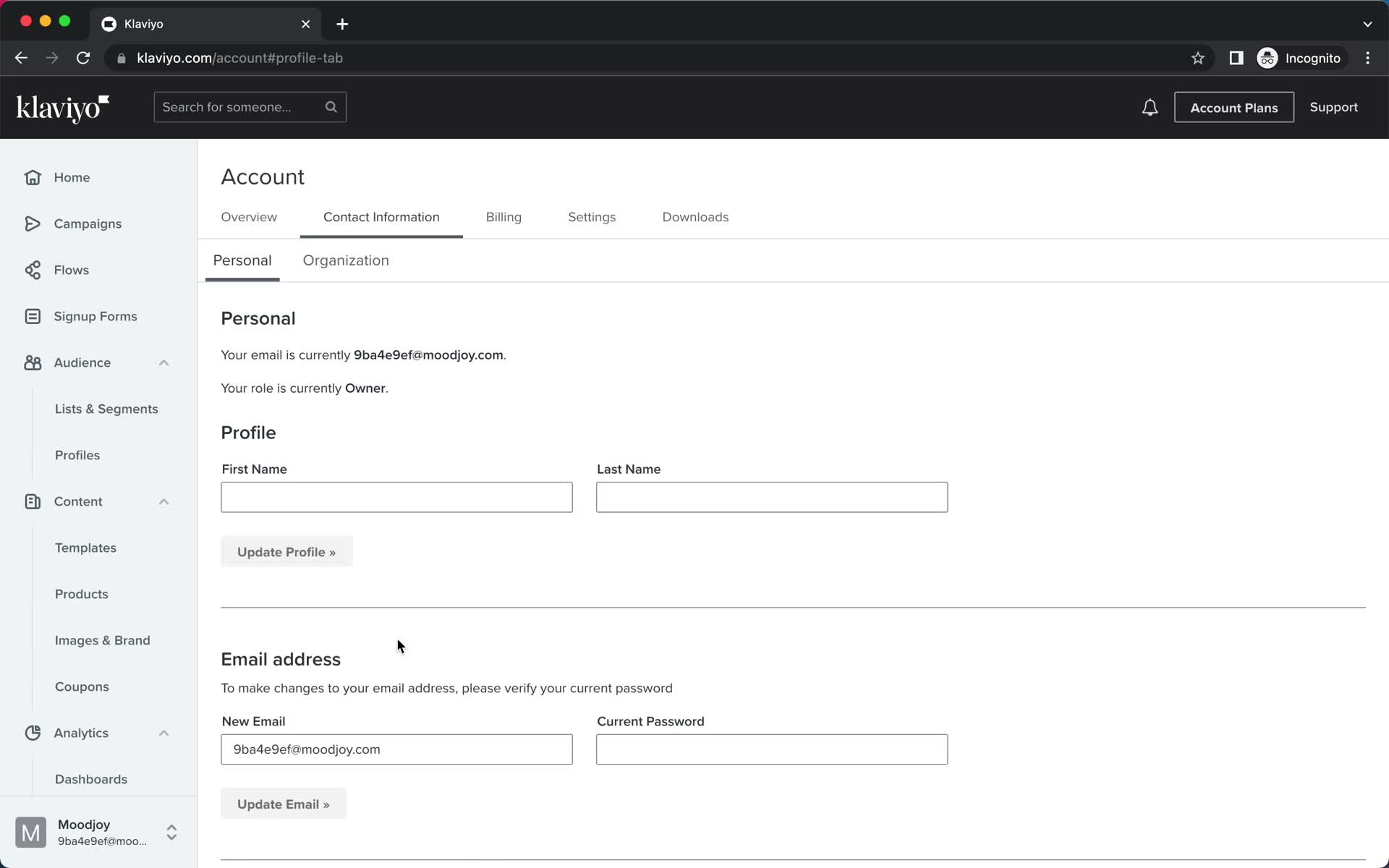The image size is (1389, 868).
Task: Open Lists & Segments
Action: [106, 409]
